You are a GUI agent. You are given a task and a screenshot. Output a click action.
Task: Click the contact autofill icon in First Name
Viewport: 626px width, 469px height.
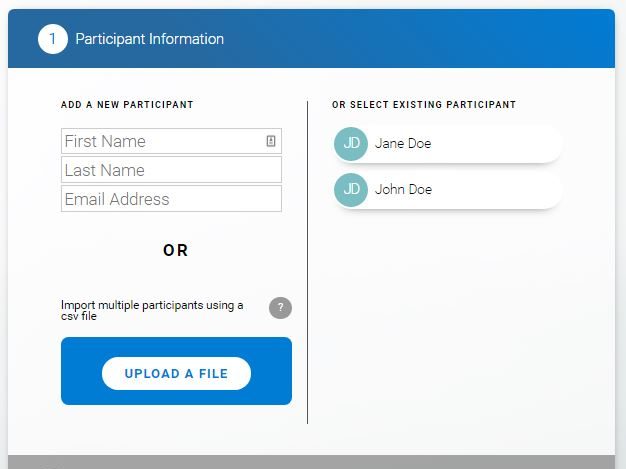pos(271,141)
